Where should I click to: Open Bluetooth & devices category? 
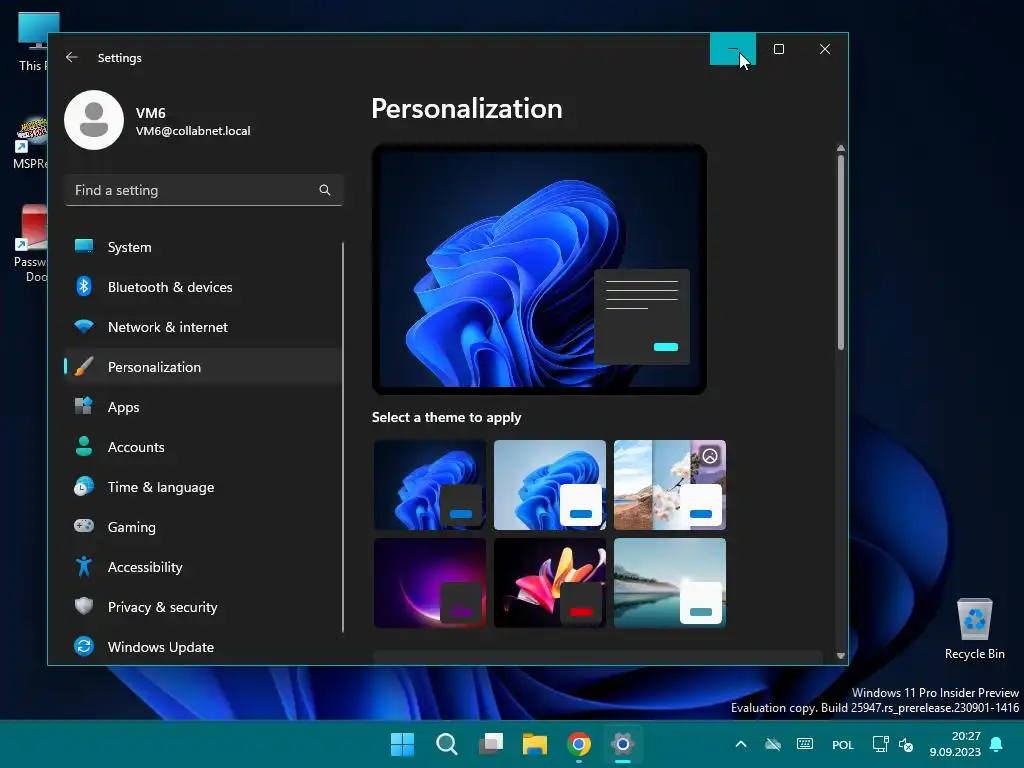203,287
